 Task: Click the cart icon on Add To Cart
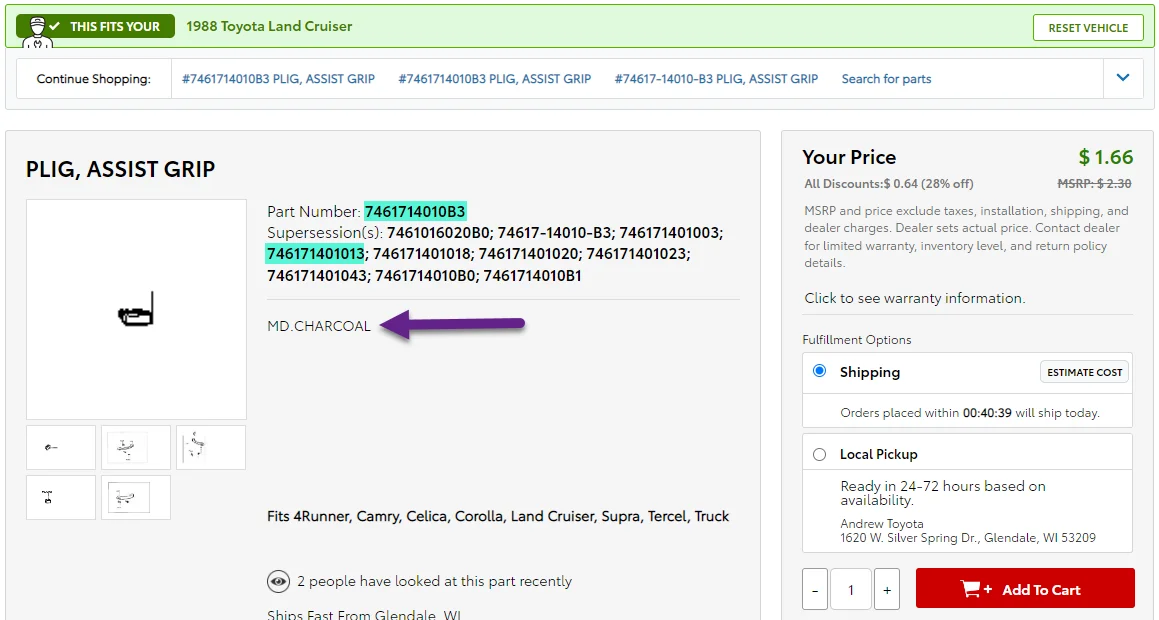pos(976,589)
